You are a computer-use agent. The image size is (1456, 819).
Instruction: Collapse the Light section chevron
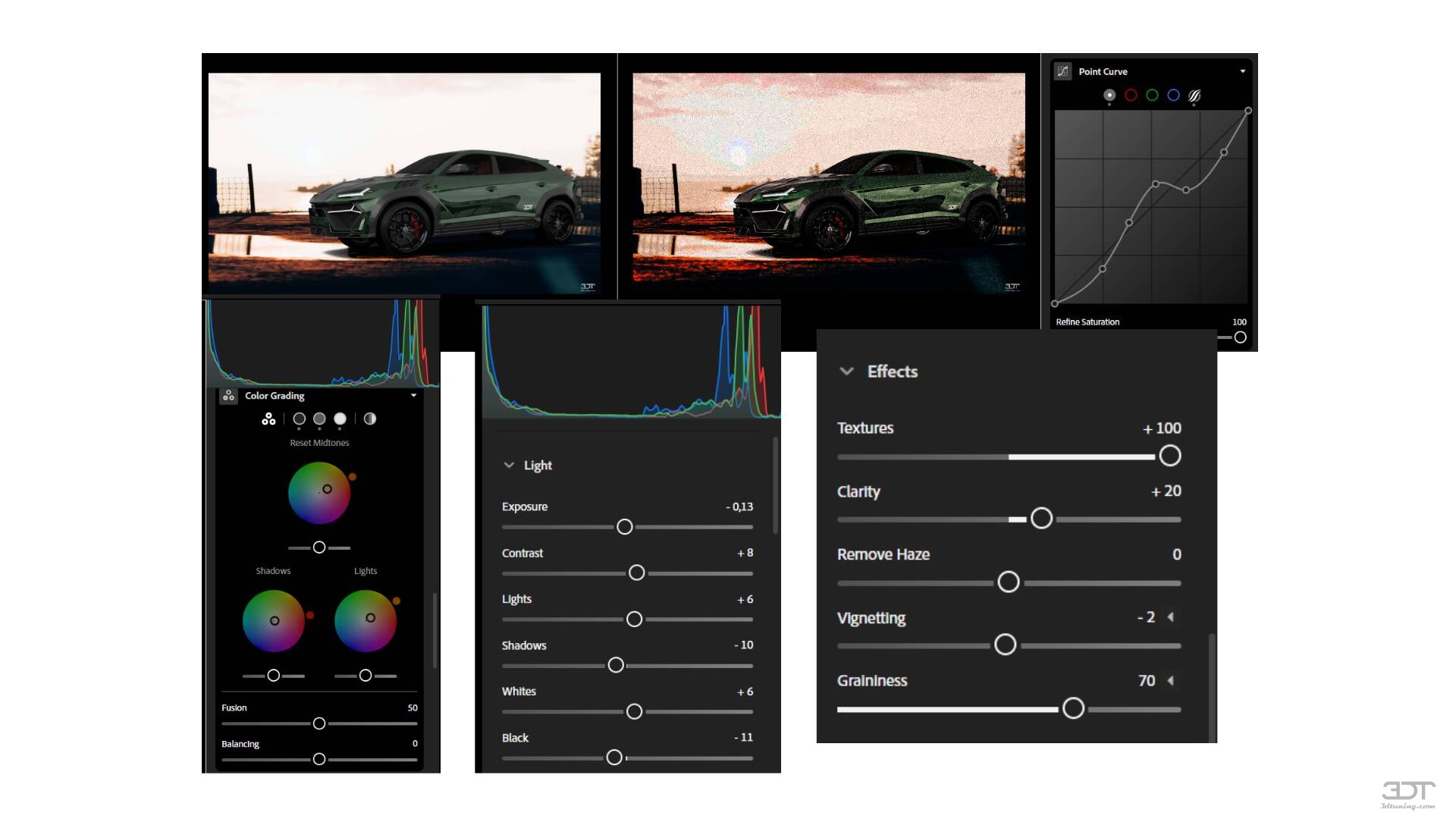tap(509, 465)
